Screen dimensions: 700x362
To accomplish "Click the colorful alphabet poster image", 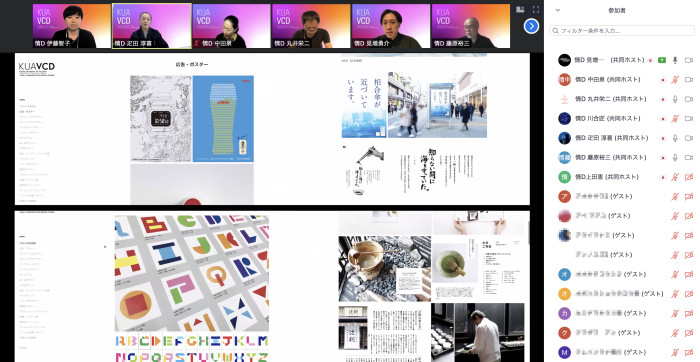I will tap(192, 273).
